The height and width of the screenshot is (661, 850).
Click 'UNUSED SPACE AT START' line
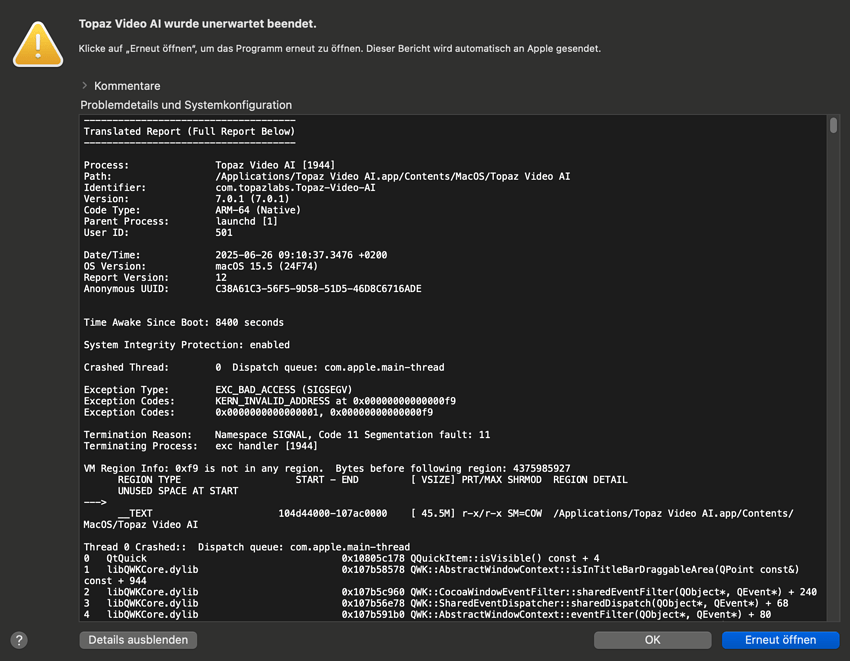point(178,491)
